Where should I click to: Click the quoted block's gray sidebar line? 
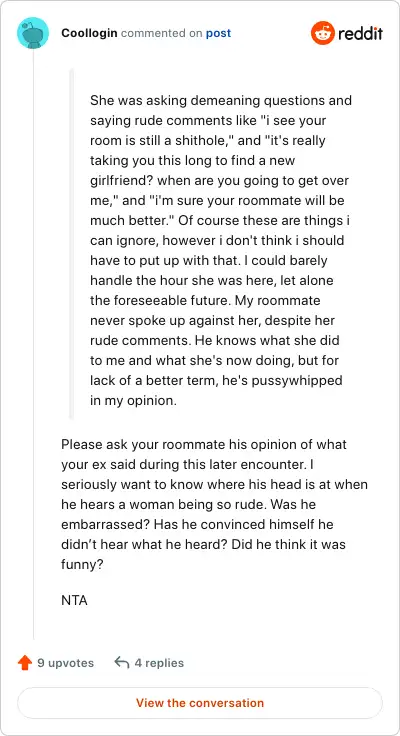pyautogui.click(x=71, y=244)
